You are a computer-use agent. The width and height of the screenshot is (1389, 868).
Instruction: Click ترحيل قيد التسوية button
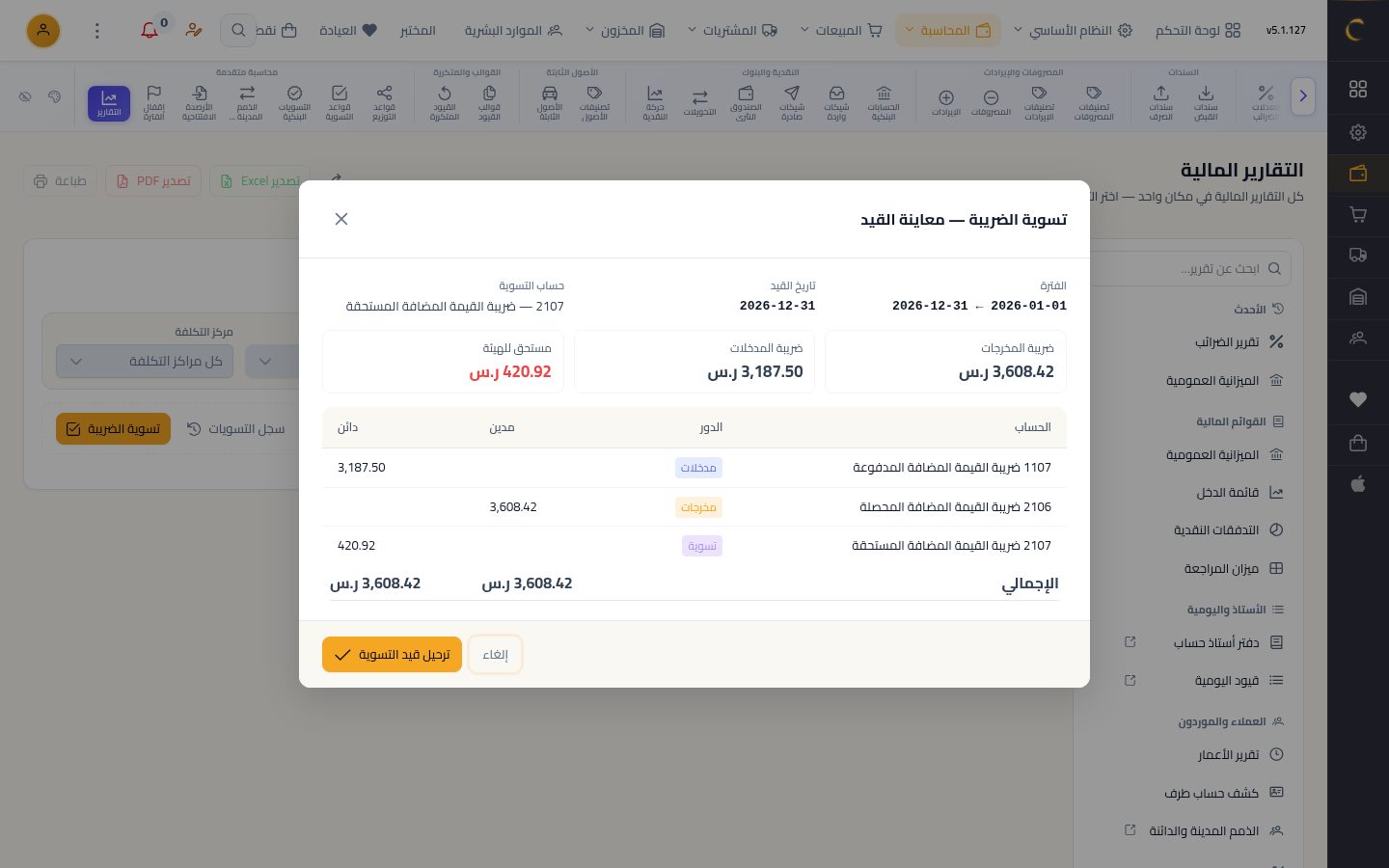[x=392, y=655]
